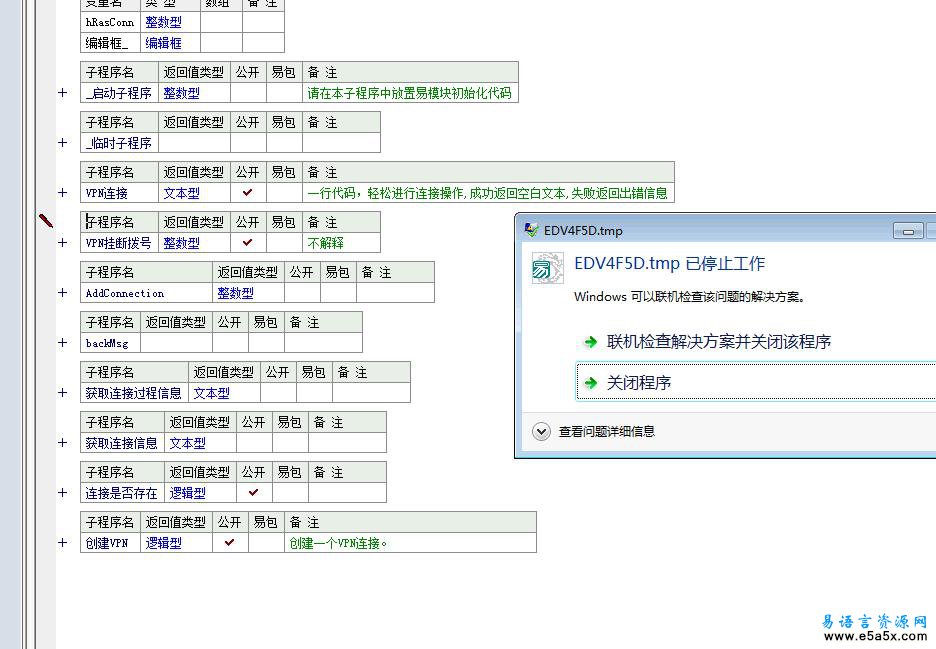936x649 pixels.
Task: Expand the AddConnection subroutine
Action: click(x=63, y=293)
